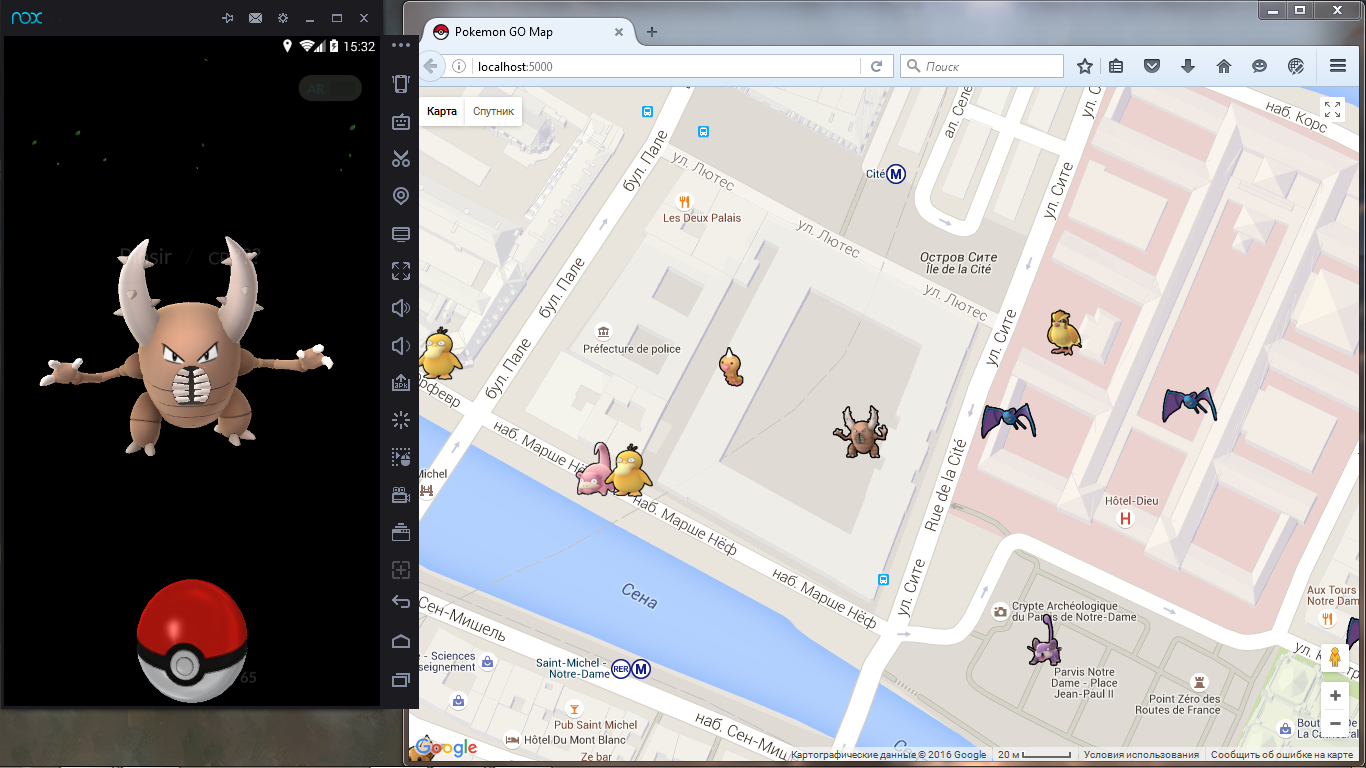Image resolution: width=1366 pixels, height=768 pixels.
Task: Click the Pidgey marker on the map
Action: tap(1064, 332)
